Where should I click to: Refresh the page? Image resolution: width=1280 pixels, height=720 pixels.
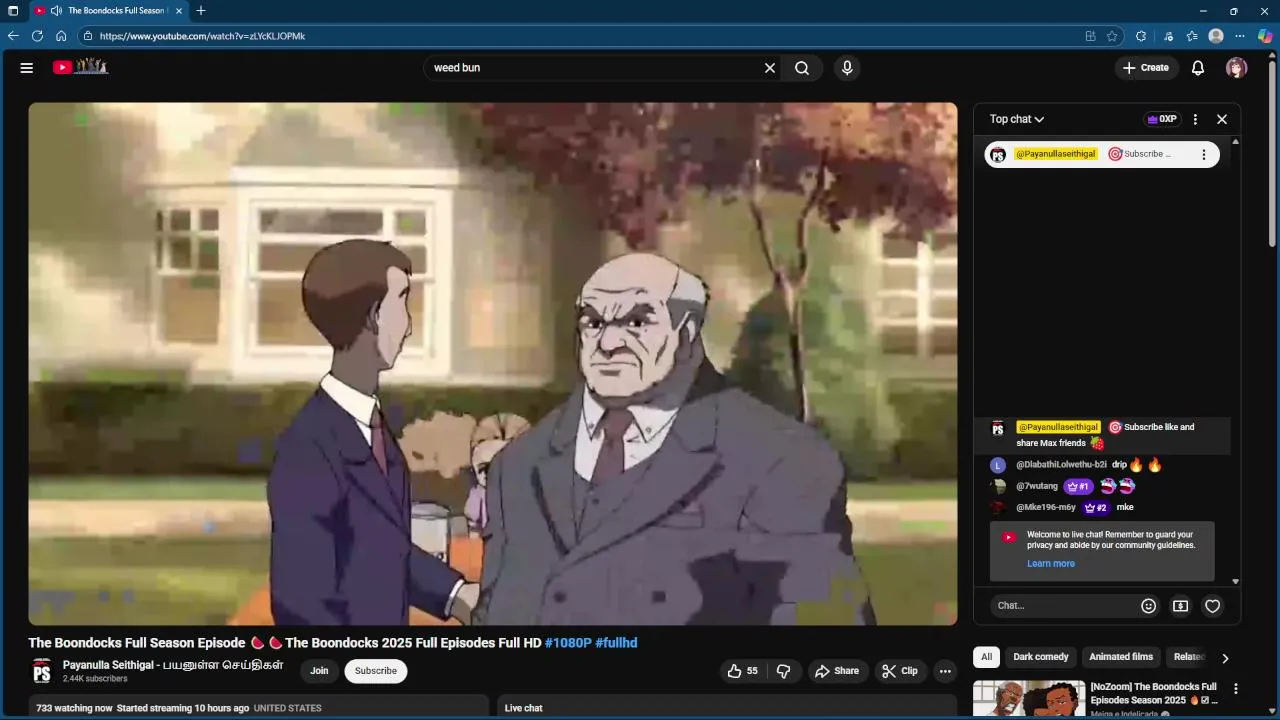pyautogui.click(x=37, y=36)
